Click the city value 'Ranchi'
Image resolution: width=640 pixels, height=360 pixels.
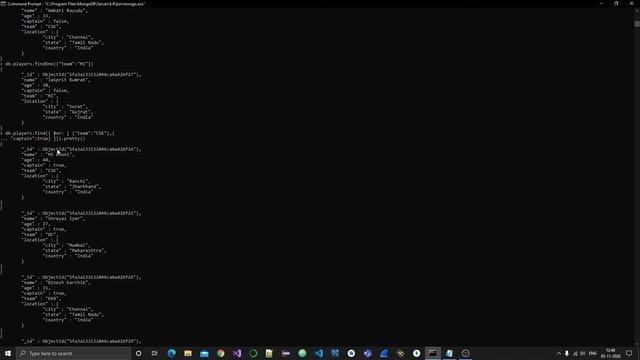pyautogui.click(x=78, y=181)
